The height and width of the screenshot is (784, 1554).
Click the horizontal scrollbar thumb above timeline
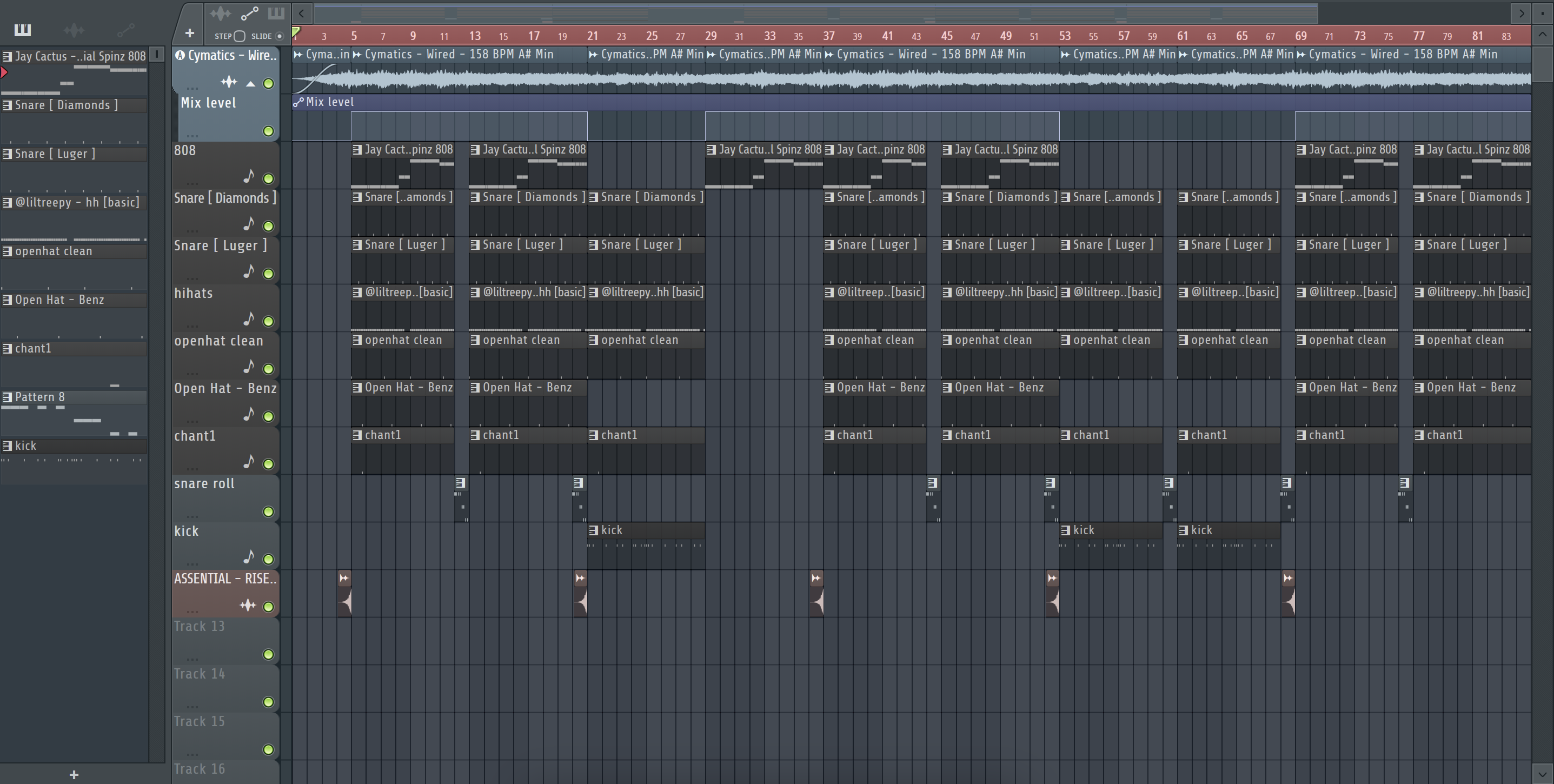click(815, 12)
